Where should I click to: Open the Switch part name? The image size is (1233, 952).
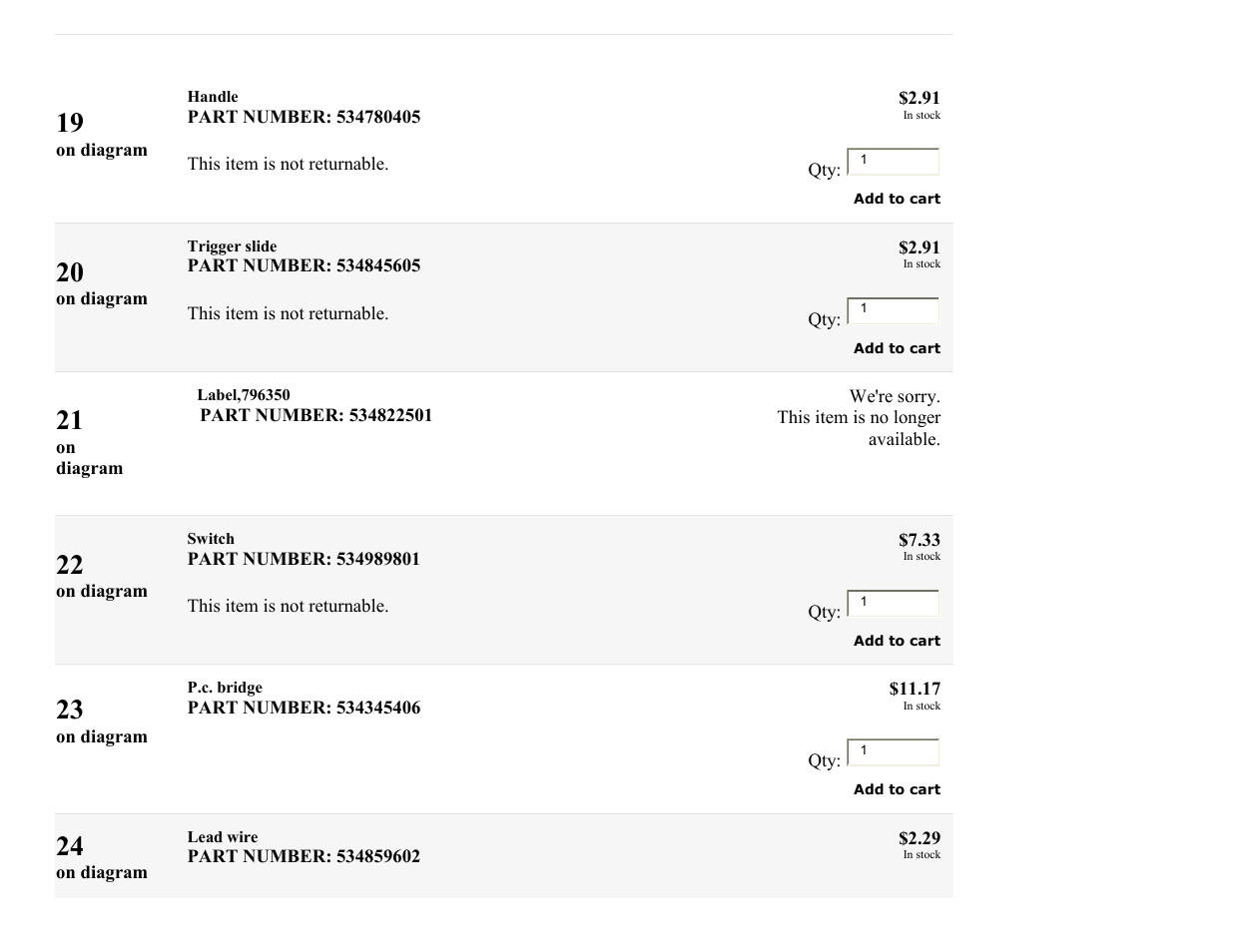(x=211, y=539)
